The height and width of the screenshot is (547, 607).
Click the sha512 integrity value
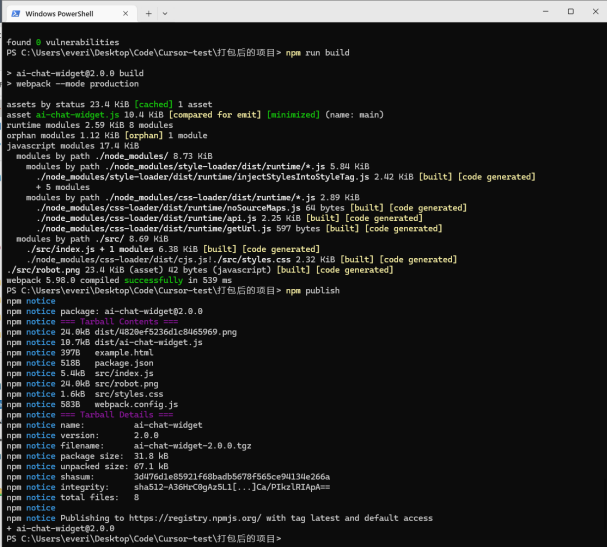(232, 487)
